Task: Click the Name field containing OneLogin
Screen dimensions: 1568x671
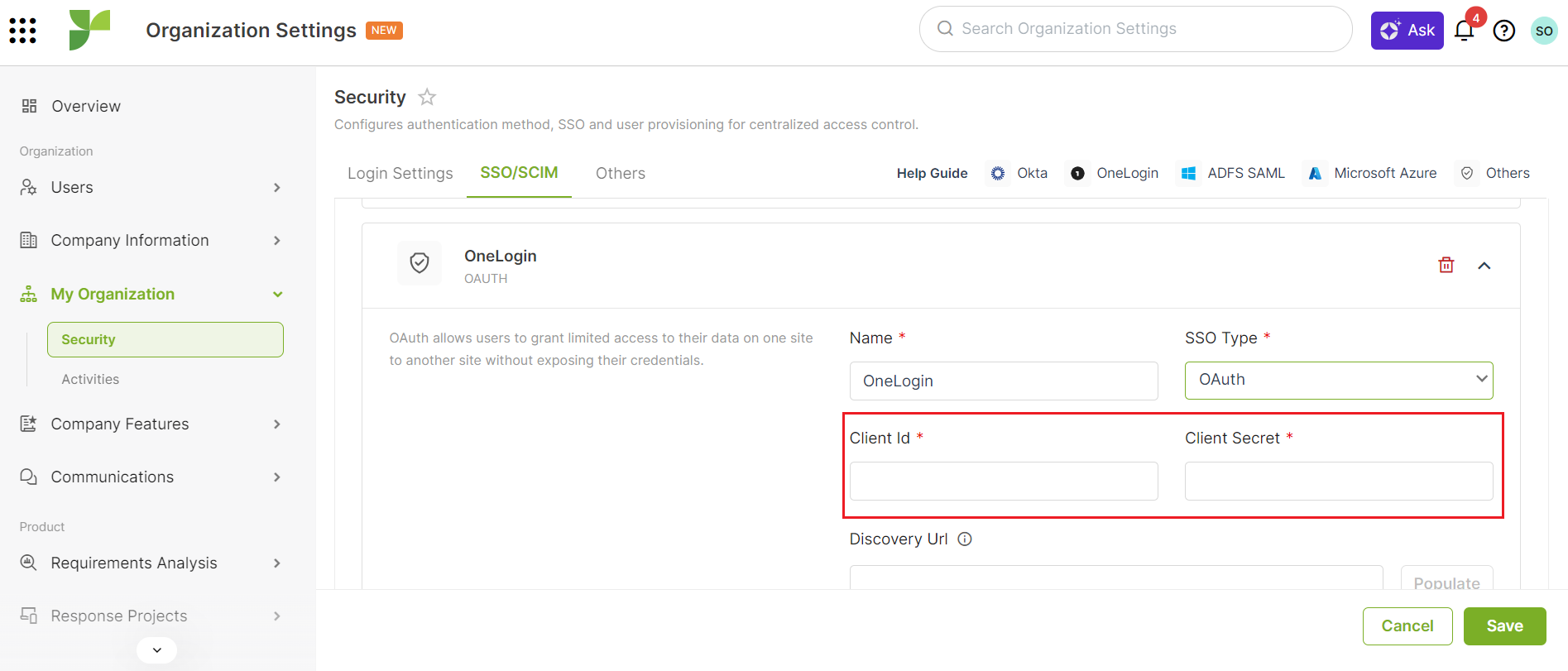Action: [x=1004, y=381]
